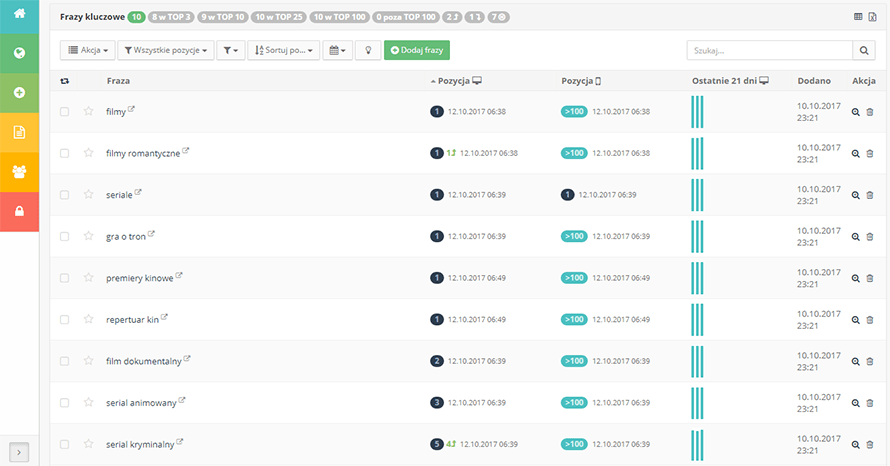Screen dimensions: 890x466
Task: Star the filmy phrase
Action: (x=89, y=111)
